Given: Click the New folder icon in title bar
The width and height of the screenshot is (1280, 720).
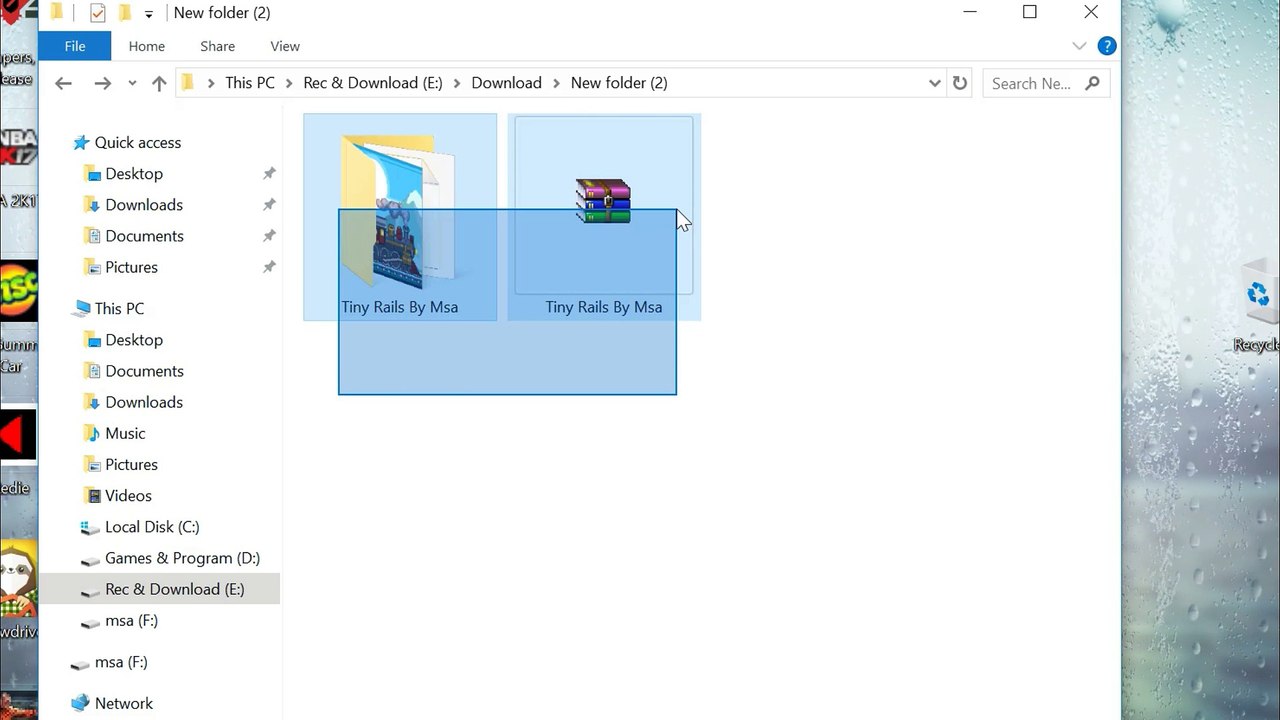Looking at the screenshot, I should tap(124, 13).
